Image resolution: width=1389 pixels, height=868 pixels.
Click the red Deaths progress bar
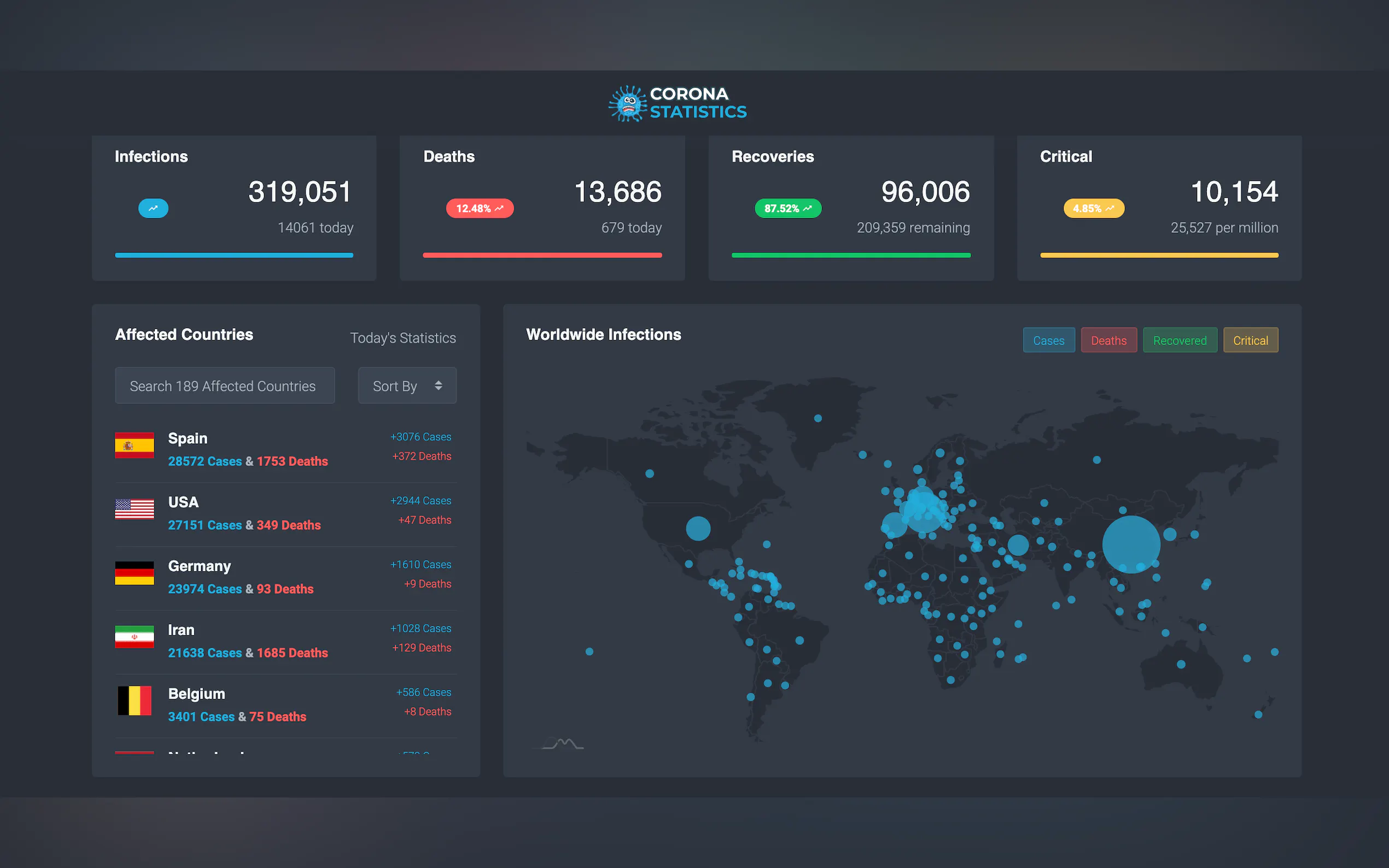542,255
